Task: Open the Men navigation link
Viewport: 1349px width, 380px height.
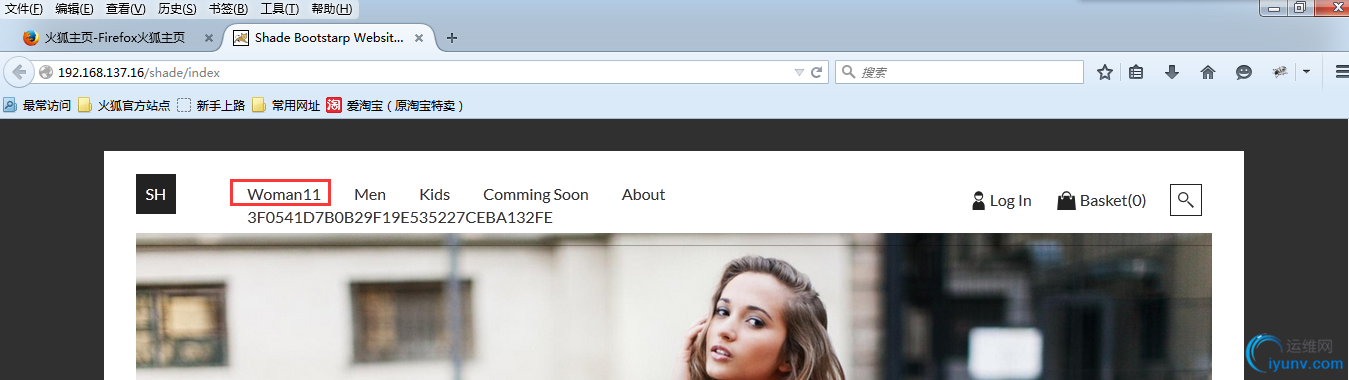Action: [x=370, y=194]
